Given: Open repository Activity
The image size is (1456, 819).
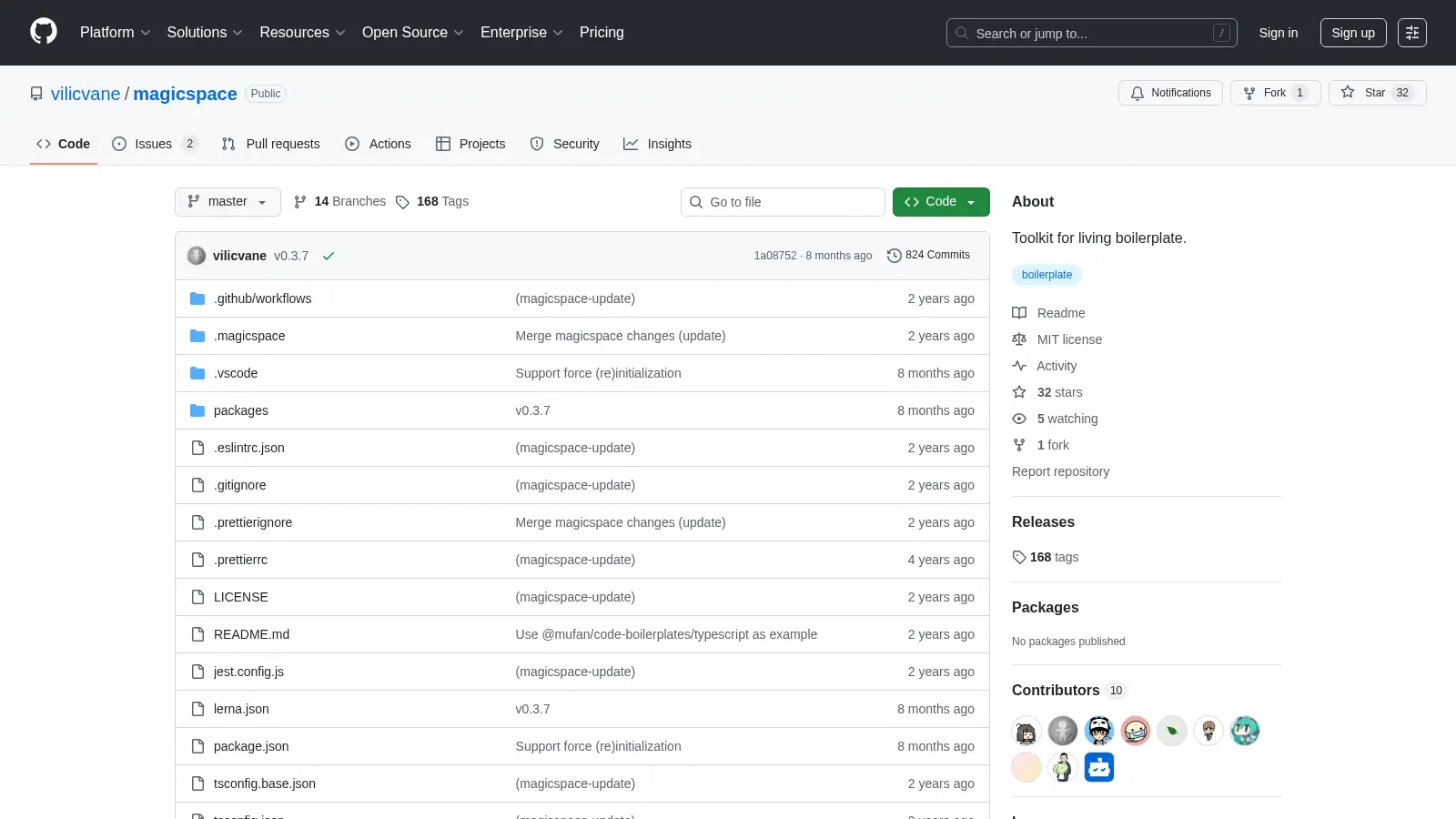Looking at the screenshot, I should tap(1045, 366).
